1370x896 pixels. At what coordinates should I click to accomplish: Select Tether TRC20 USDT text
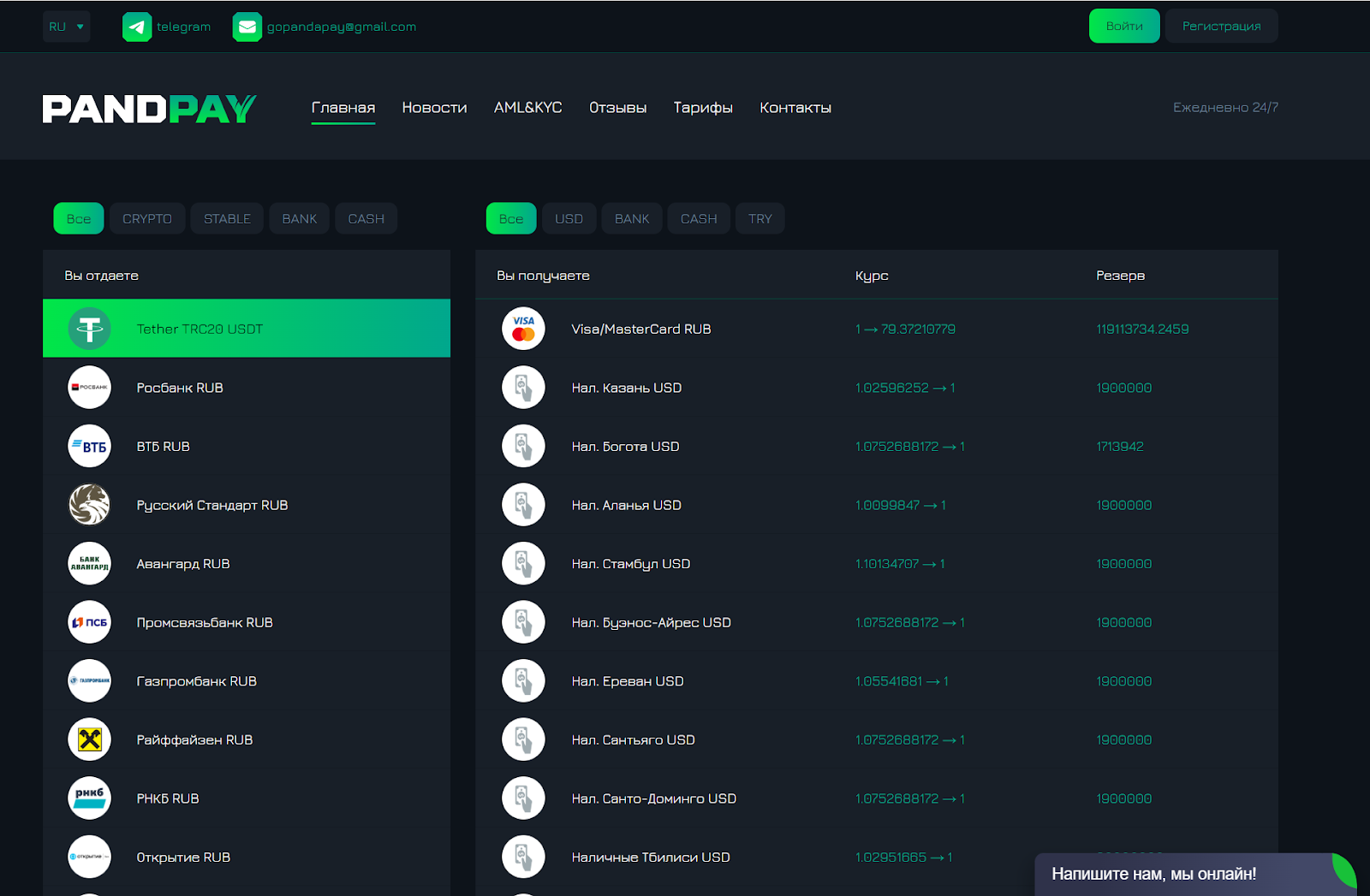coord(200,329)
